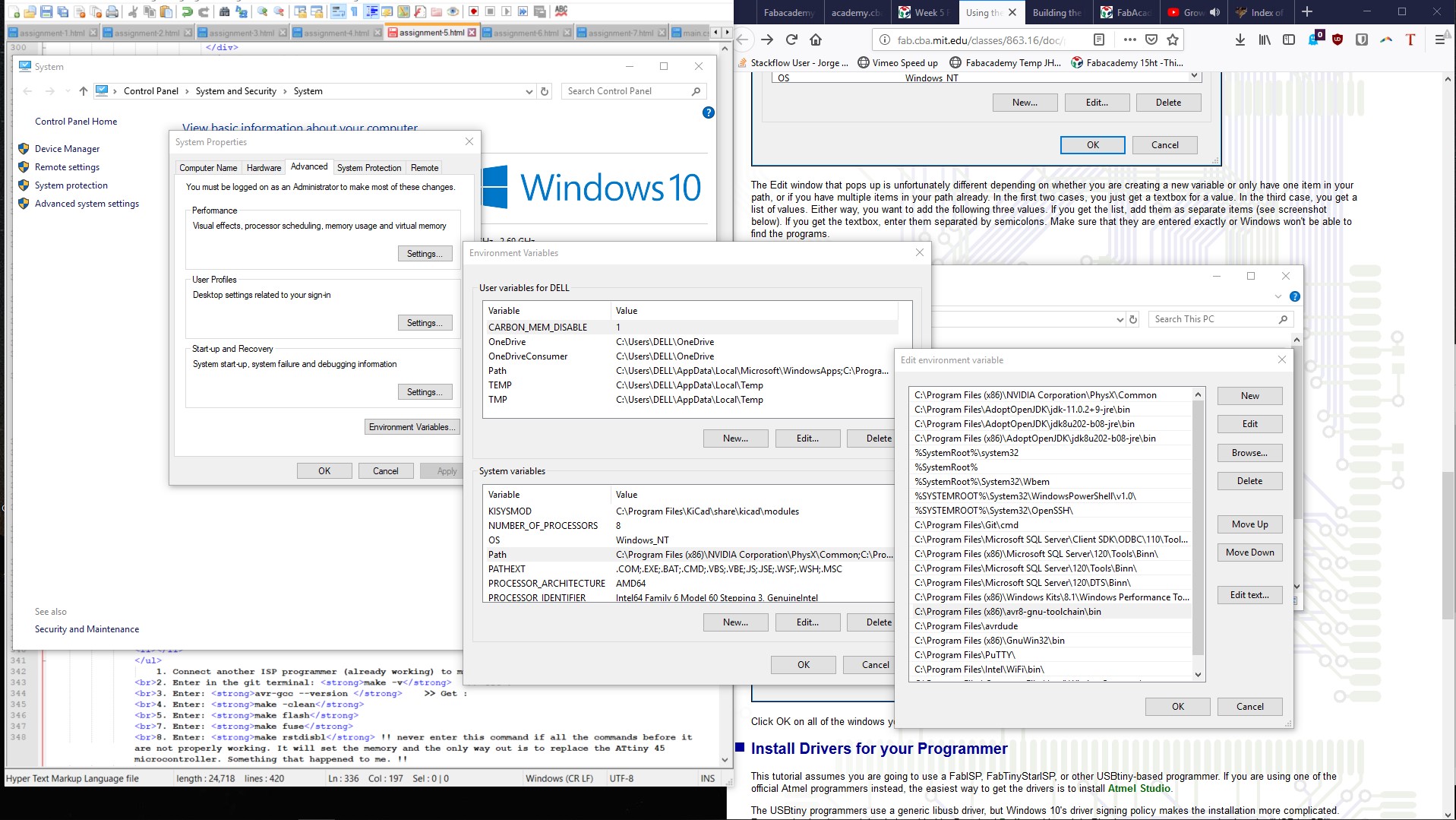Start macro recording with the red record icon

pyautogui.click(x=473, y=11)
